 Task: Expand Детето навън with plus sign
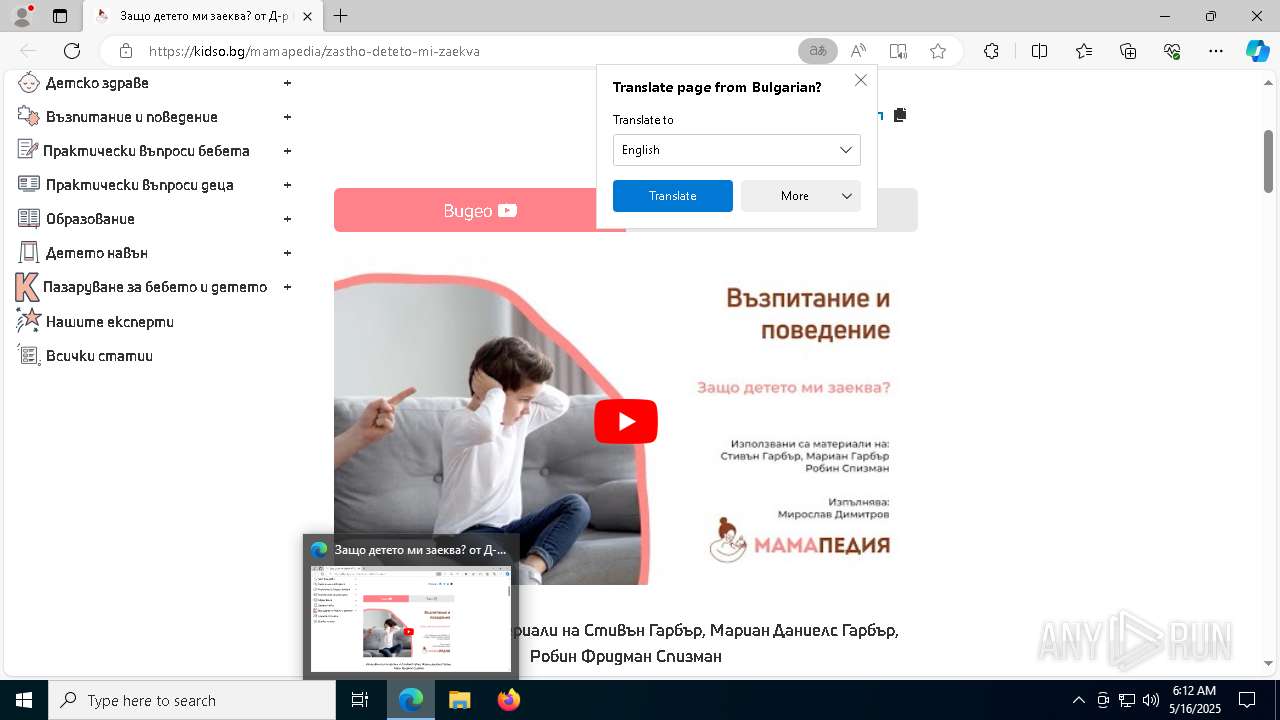tap(287, 253)
